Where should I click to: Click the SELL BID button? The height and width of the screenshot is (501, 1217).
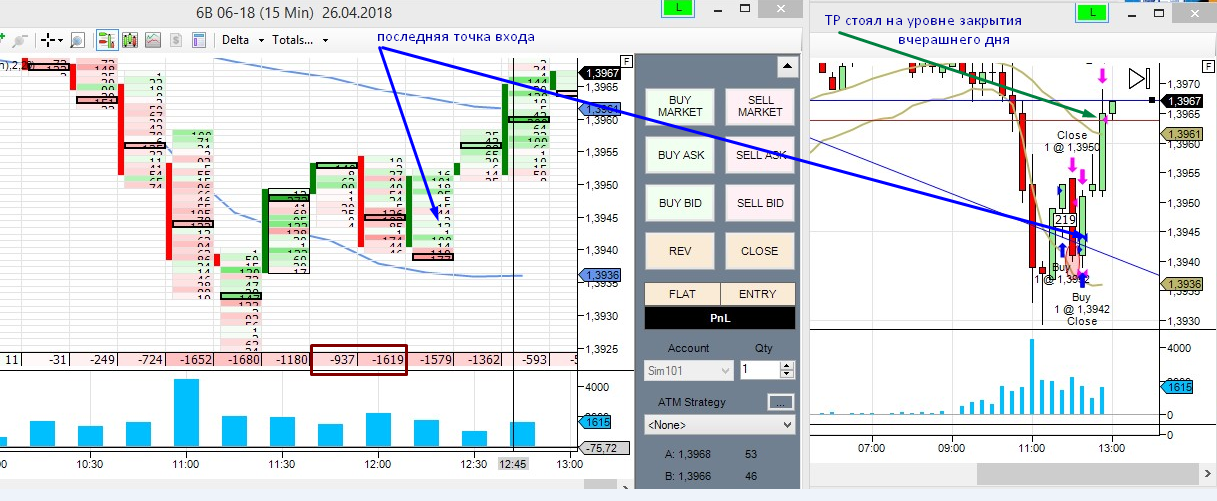click(x=760, y=203)
